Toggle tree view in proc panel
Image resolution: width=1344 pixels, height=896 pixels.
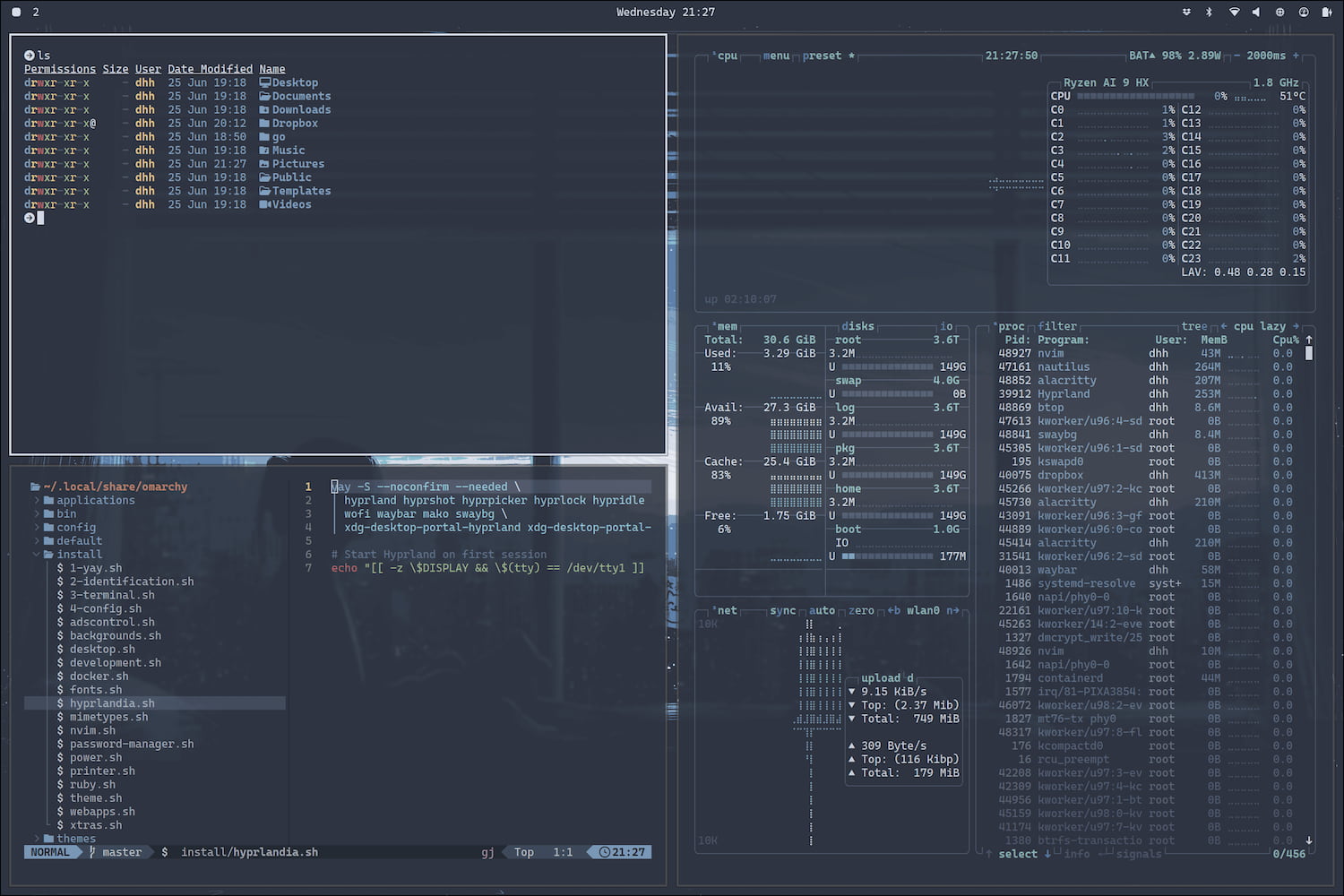coord(1193,326)
